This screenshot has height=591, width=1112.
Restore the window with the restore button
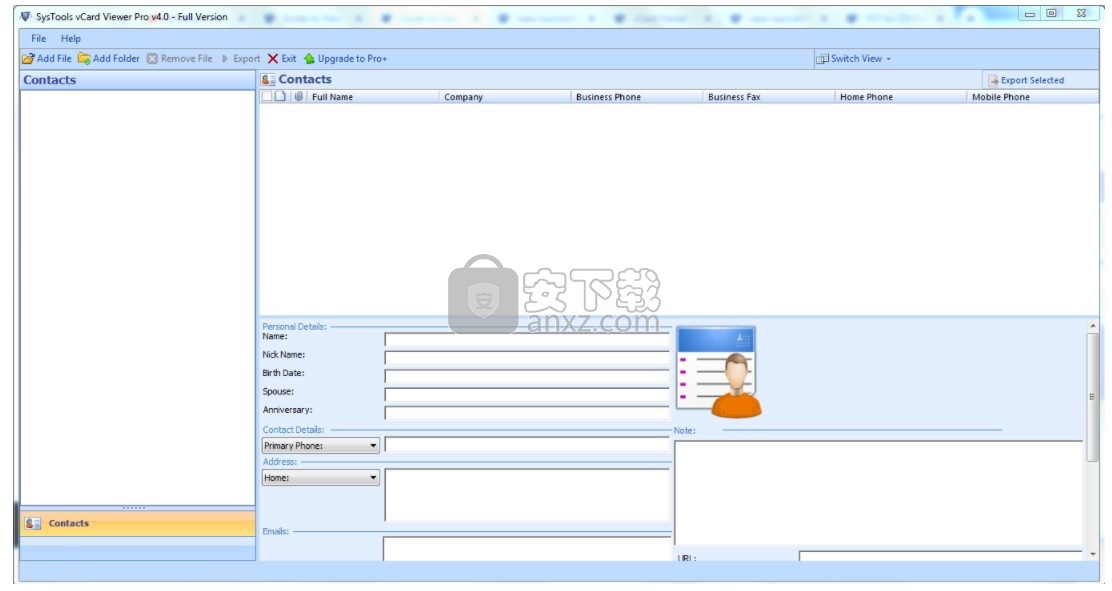tap(1052, 13)
